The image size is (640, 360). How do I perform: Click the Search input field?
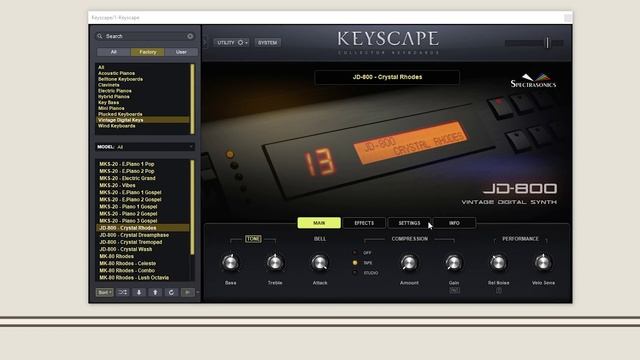144,36
